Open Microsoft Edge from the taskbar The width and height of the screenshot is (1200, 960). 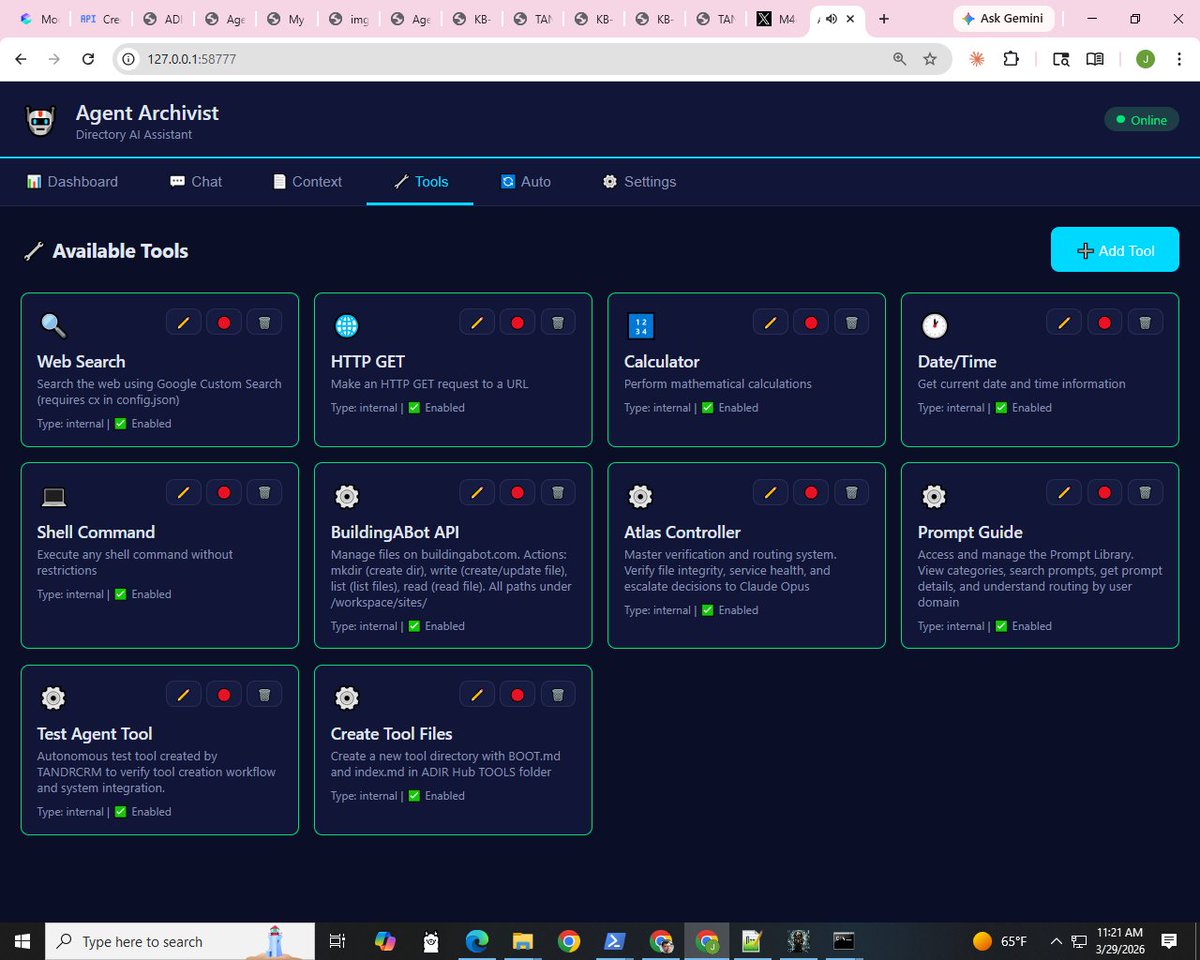[477, 941]
